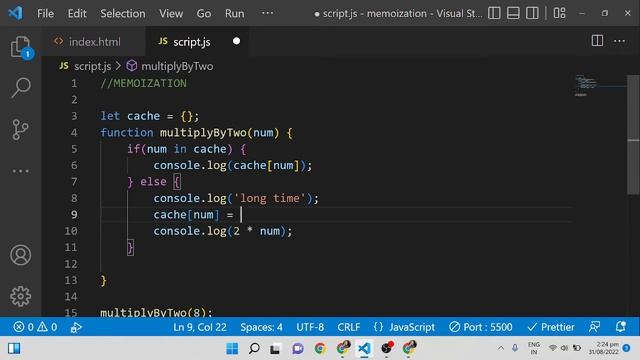Click the VS Code logo icon

16,13
